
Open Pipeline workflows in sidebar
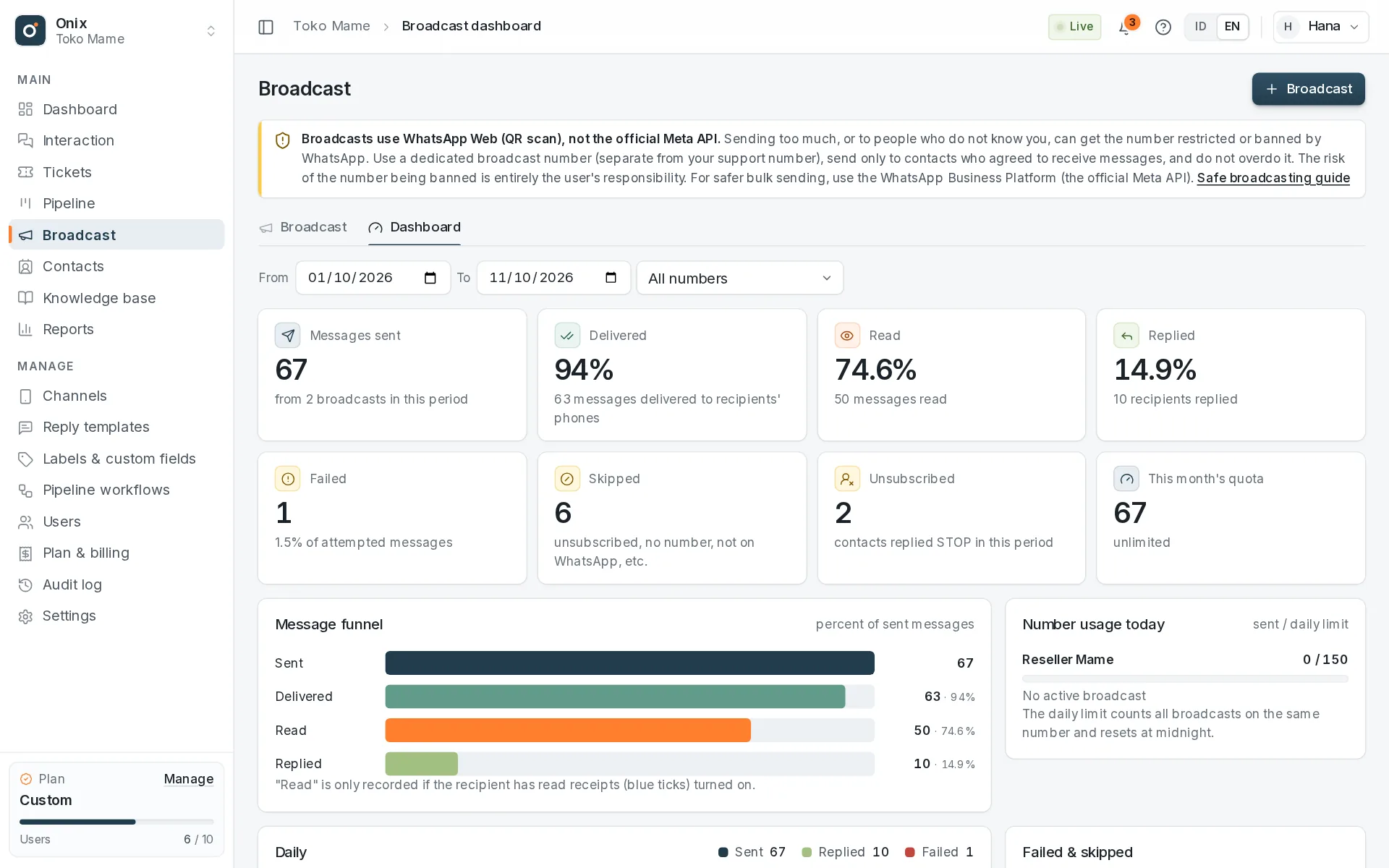(116, 490)
